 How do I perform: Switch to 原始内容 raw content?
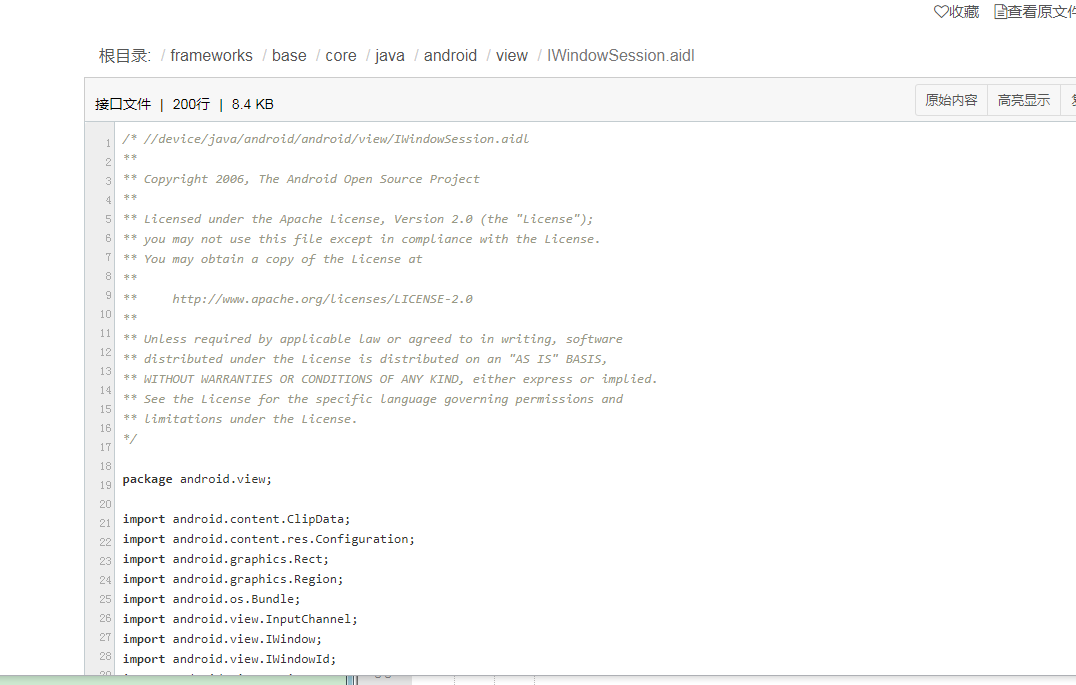[x=951, y=100]
